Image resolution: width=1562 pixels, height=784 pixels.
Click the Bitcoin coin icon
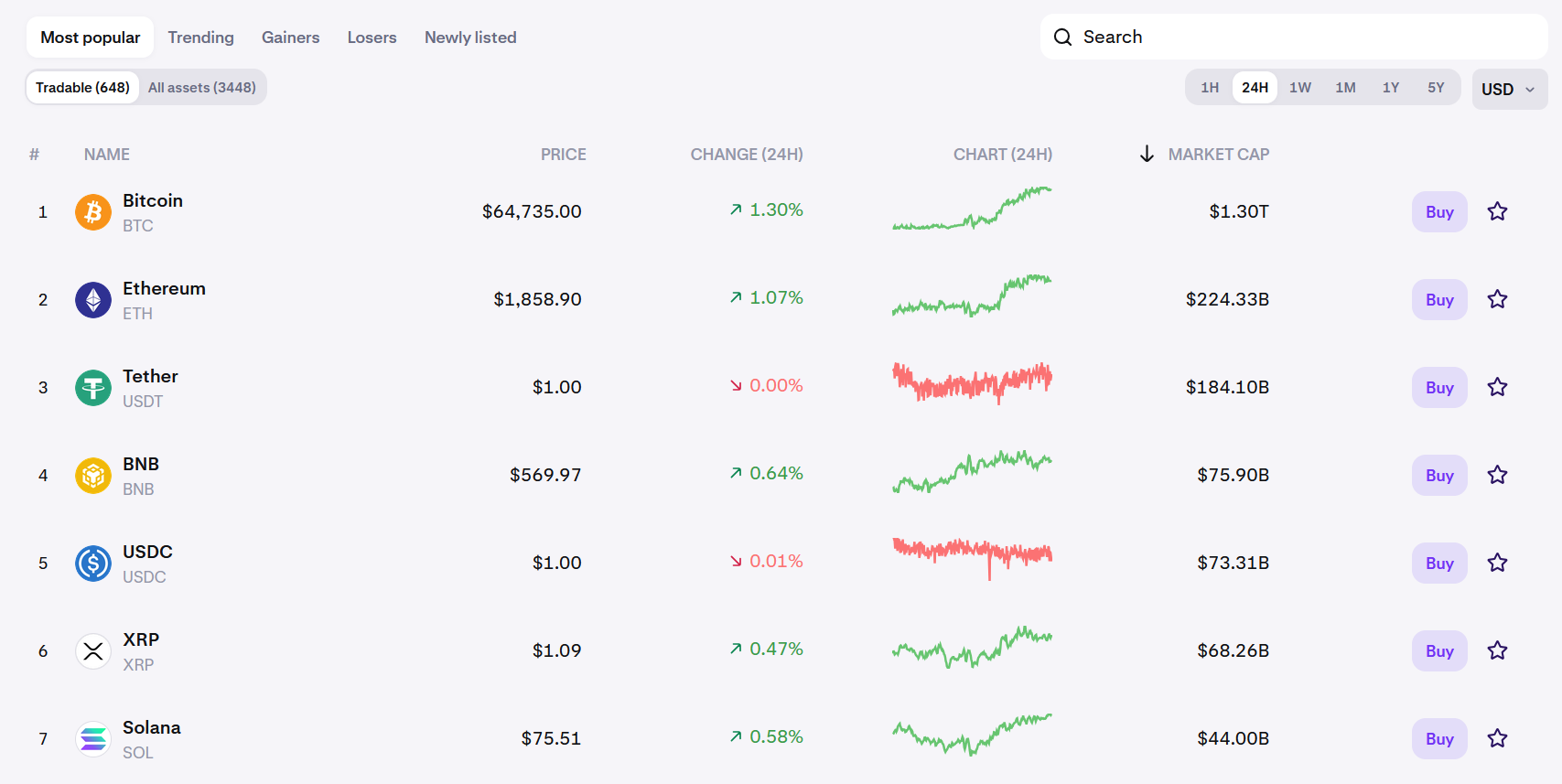click(x=92, y=212)
